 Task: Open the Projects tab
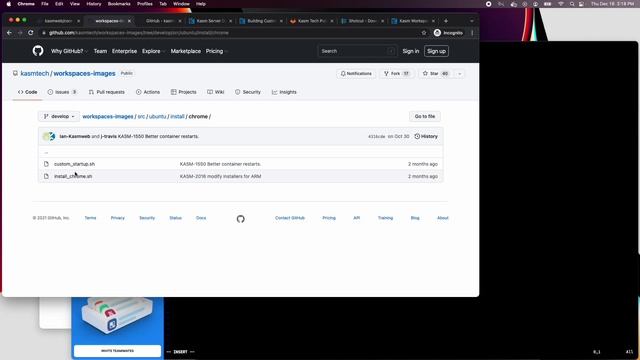[x=184, y=92]
